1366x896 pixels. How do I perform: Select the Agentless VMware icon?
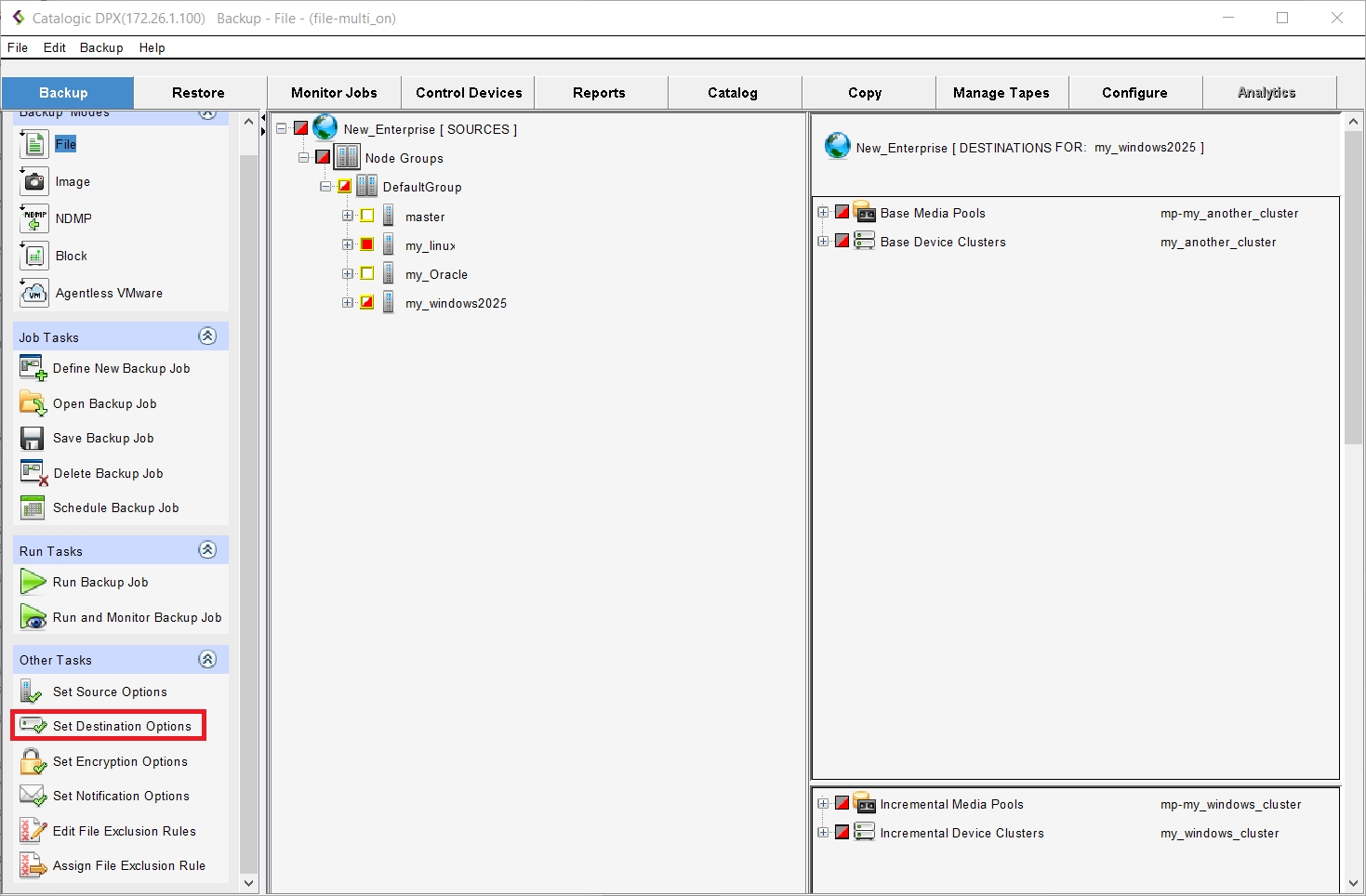coord(33,294)
